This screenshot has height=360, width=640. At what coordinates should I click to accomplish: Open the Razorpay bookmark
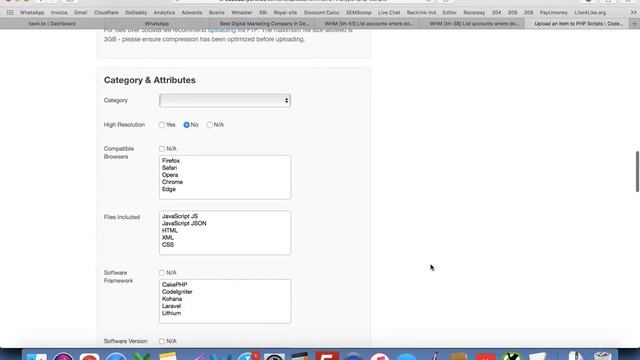tap(474, 13)
